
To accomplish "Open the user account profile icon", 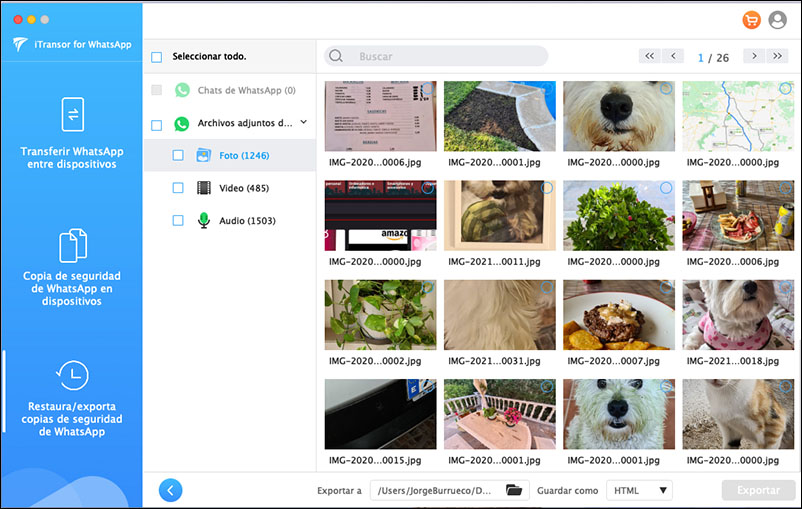I will click(777, 20).
